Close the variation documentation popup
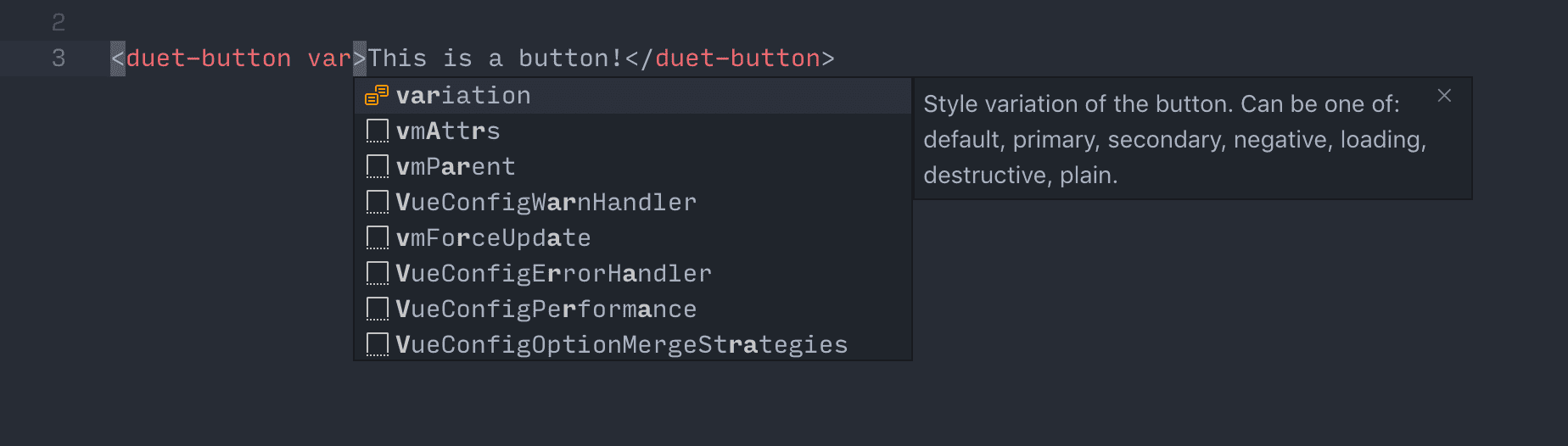Screen dimensions: 1568x446 pyautogui.click(x=1444, y=96)
